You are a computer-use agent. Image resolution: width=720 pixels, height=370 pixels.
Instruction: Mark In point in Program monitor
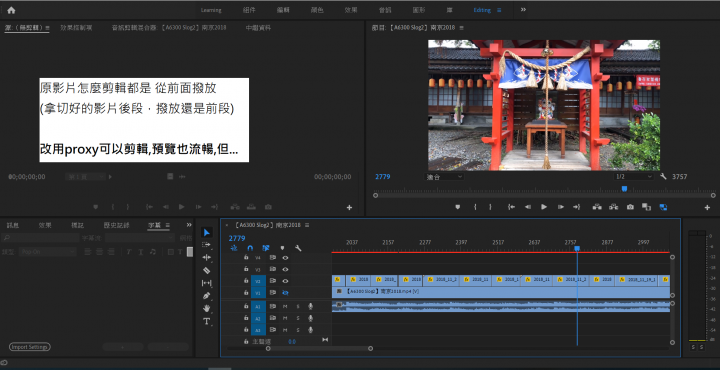point(475,207)
